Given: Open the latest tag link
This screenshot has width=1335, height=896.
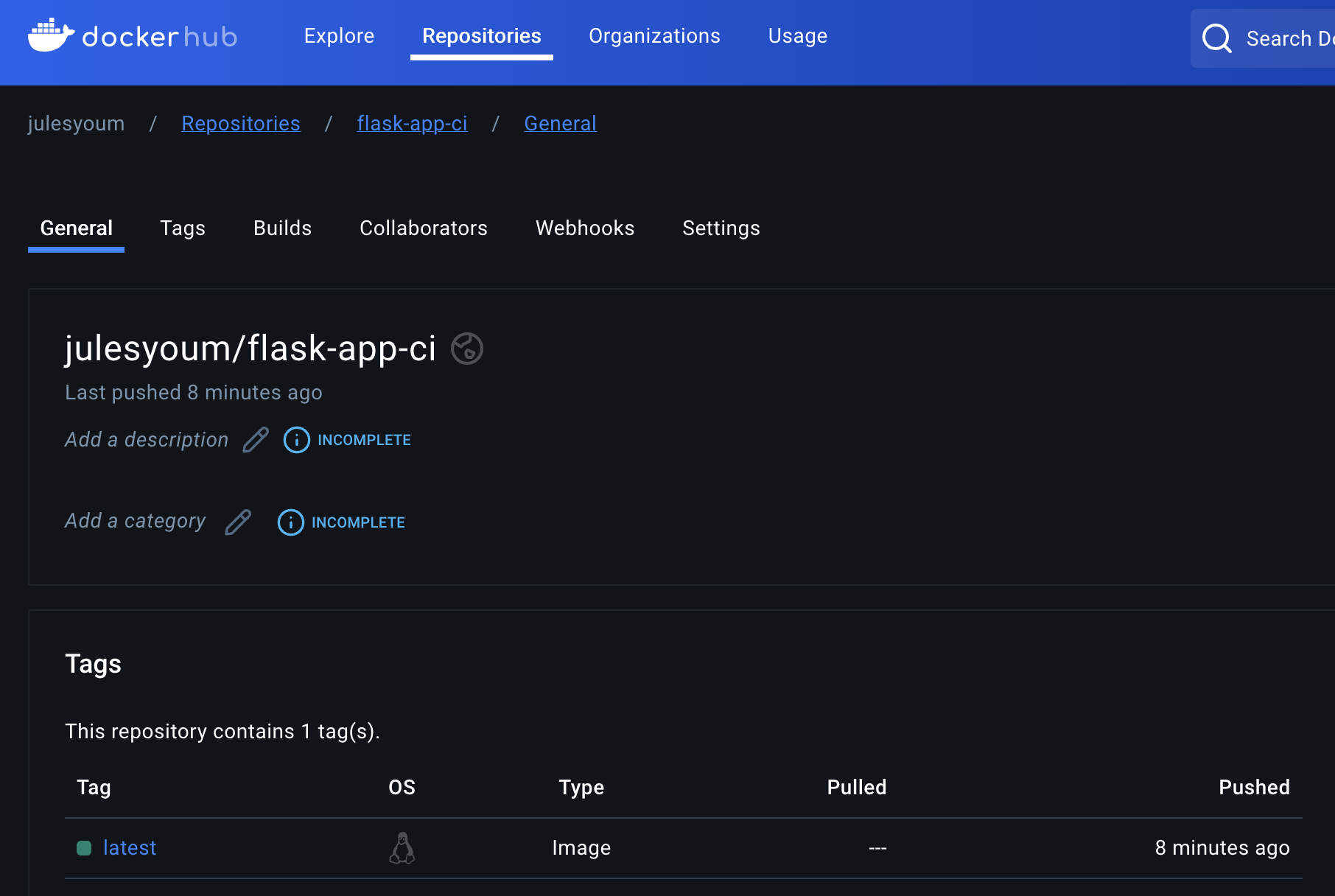Looking at the screenshot, I should (x=130, y=848).
